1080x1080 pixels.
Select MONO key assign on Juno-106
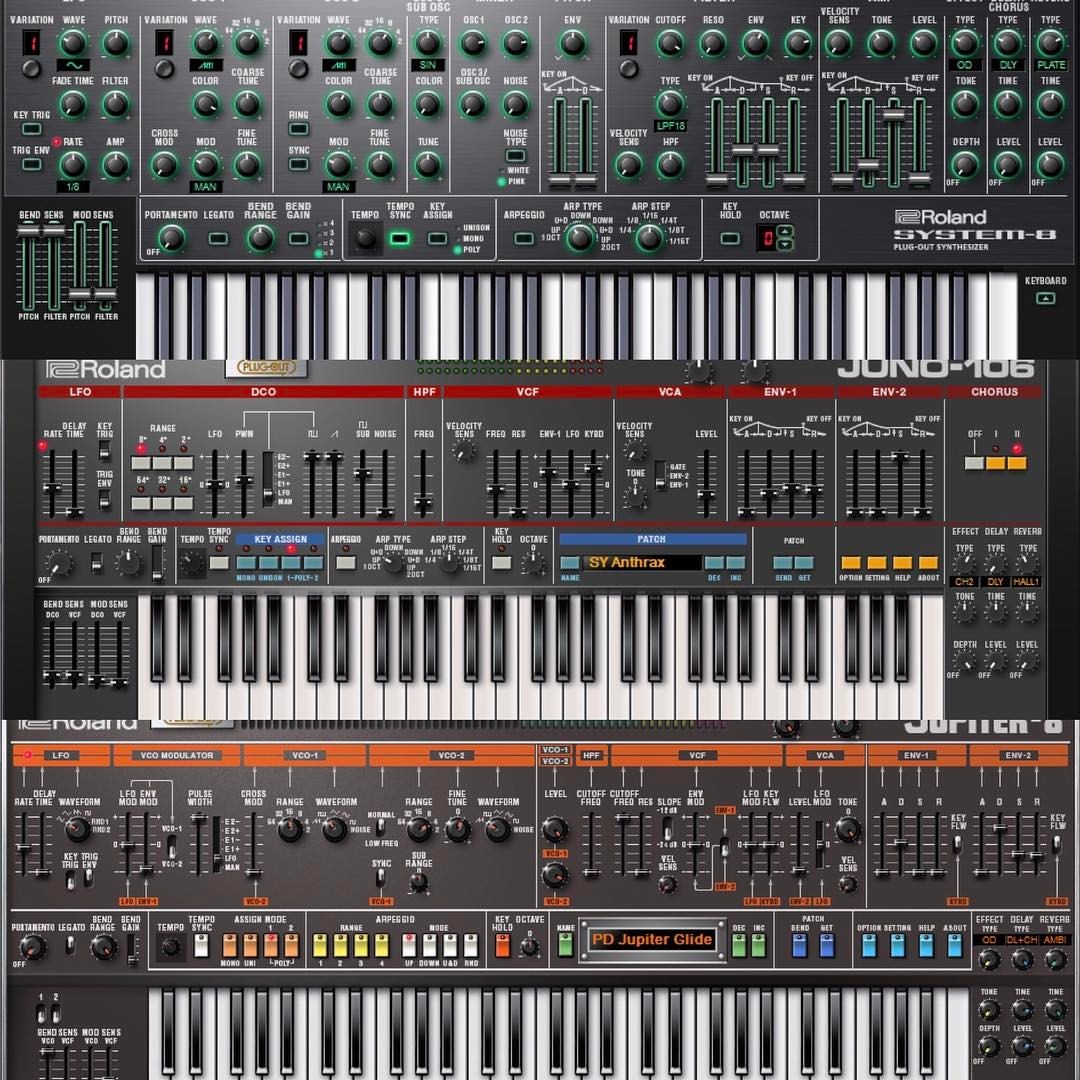pyautogui.click(x=246, y=563)
